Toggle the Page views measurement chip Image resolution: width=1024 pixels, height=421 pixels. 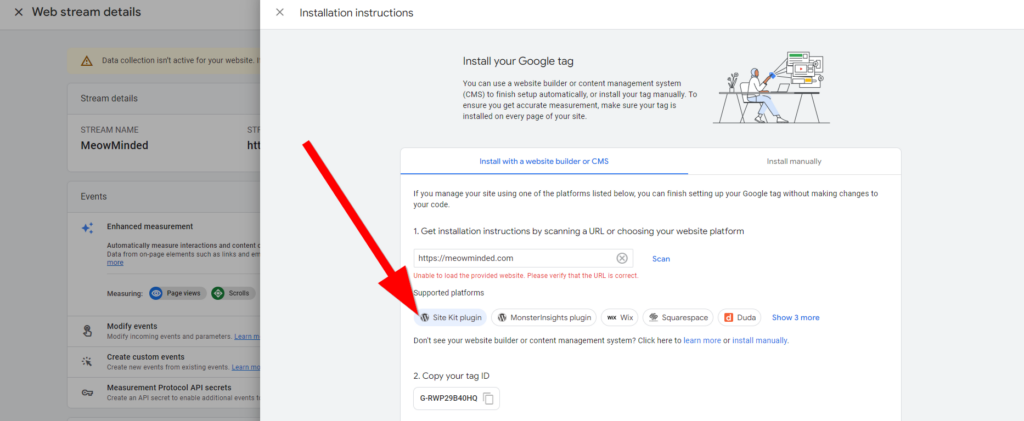point(176,294)
